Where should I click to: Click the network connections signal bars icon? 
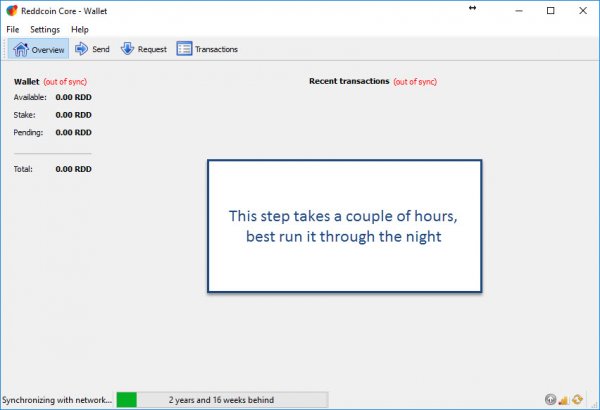[563, 400]
